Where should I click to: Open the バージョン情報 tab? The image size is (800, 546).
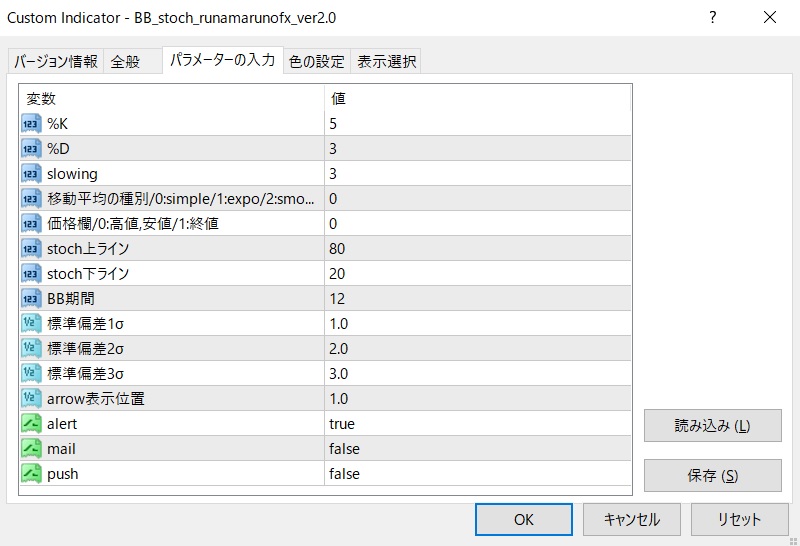point(55,61)
